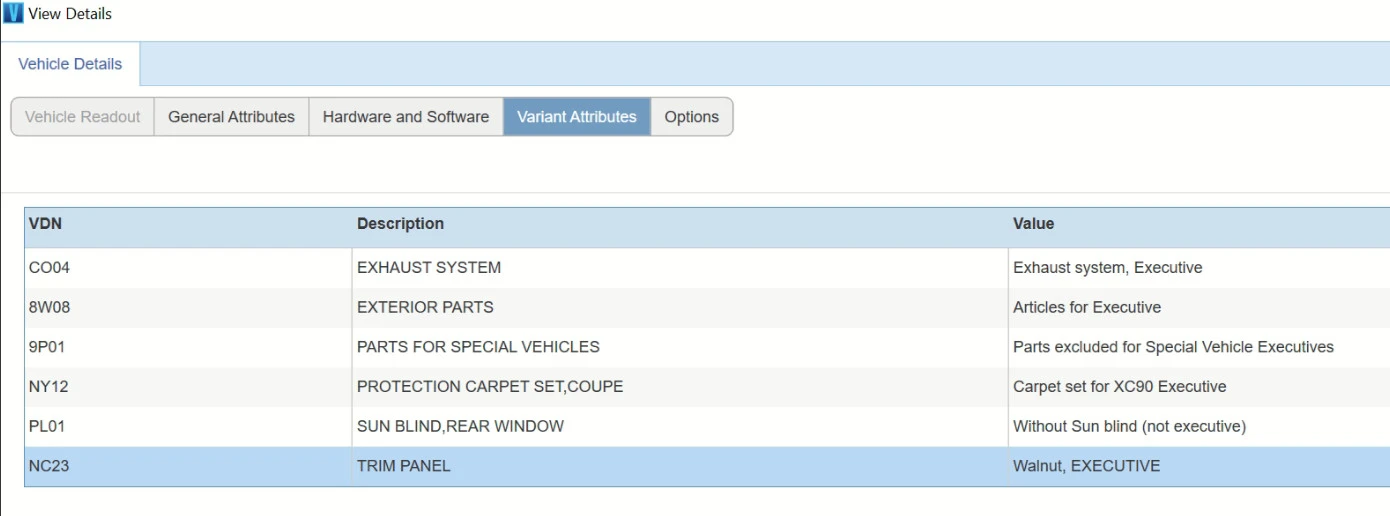Click the SUN BLIND,REAR WINDOW description
Image resolution: width=1390 pixels, height=516 pixels.
460,426
